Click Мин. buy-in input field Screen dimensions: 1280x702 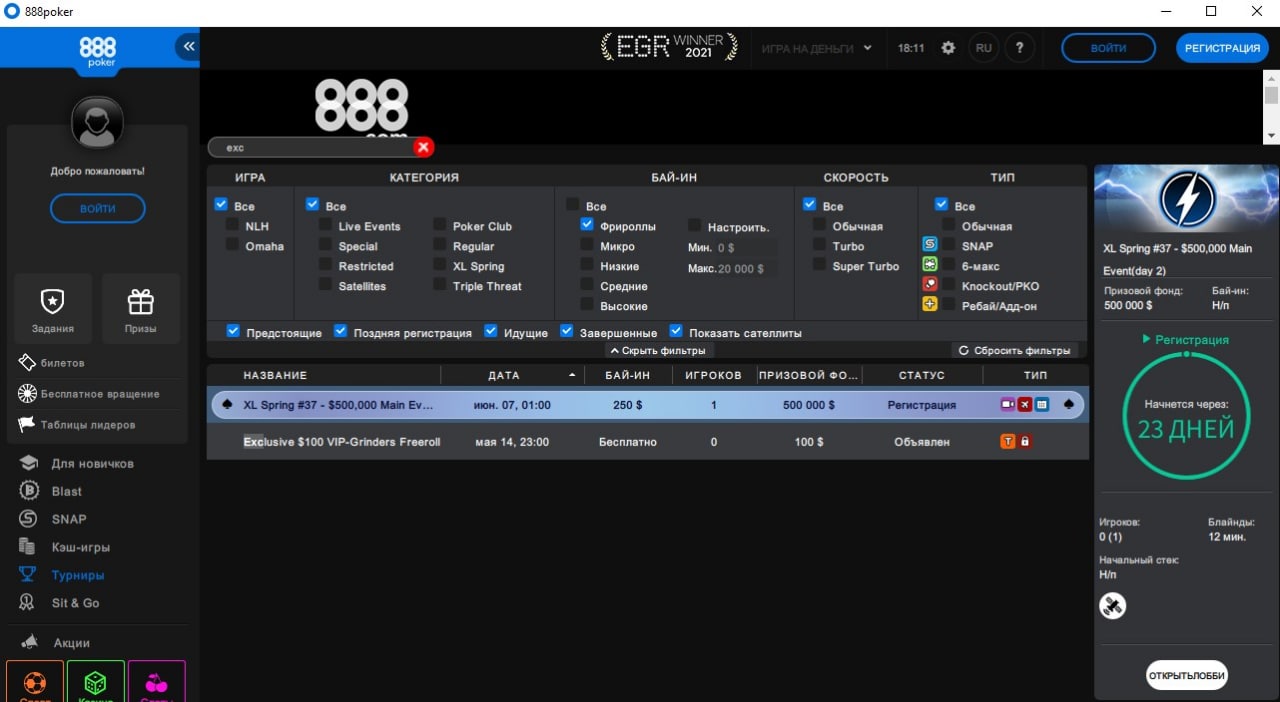click(x=746, y=248)
